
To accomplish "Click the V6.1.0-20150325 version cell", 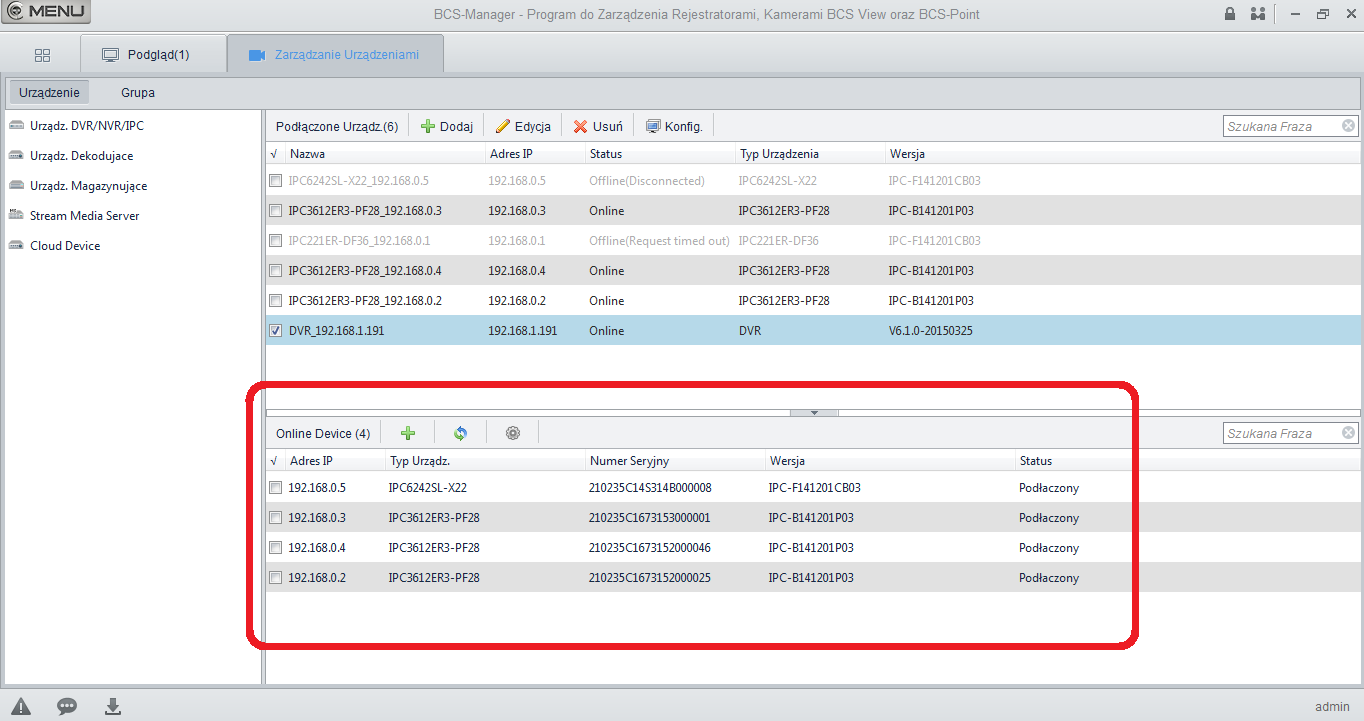I will tap(930, 331).
